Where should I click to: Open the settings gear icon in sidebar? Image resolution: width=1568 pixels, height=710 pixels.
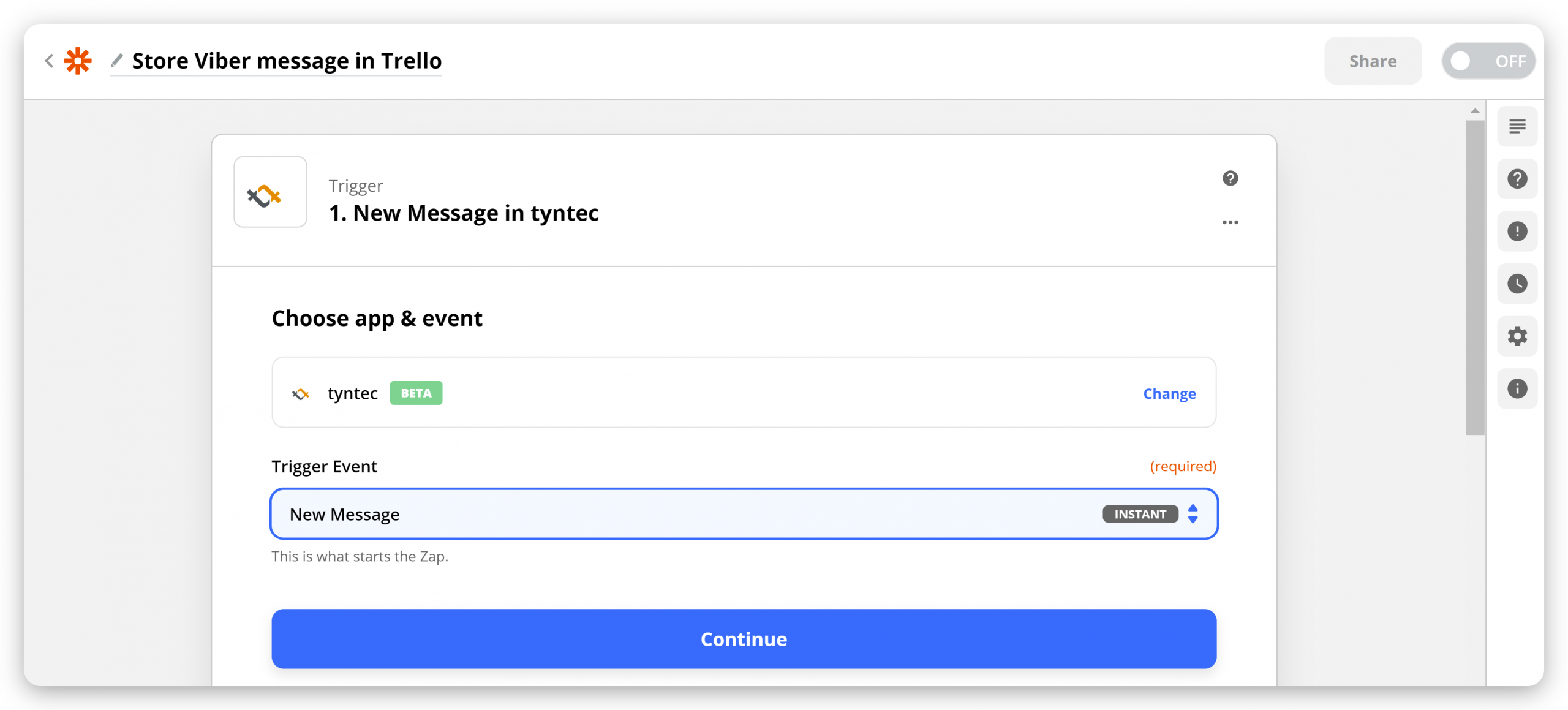1517,336
